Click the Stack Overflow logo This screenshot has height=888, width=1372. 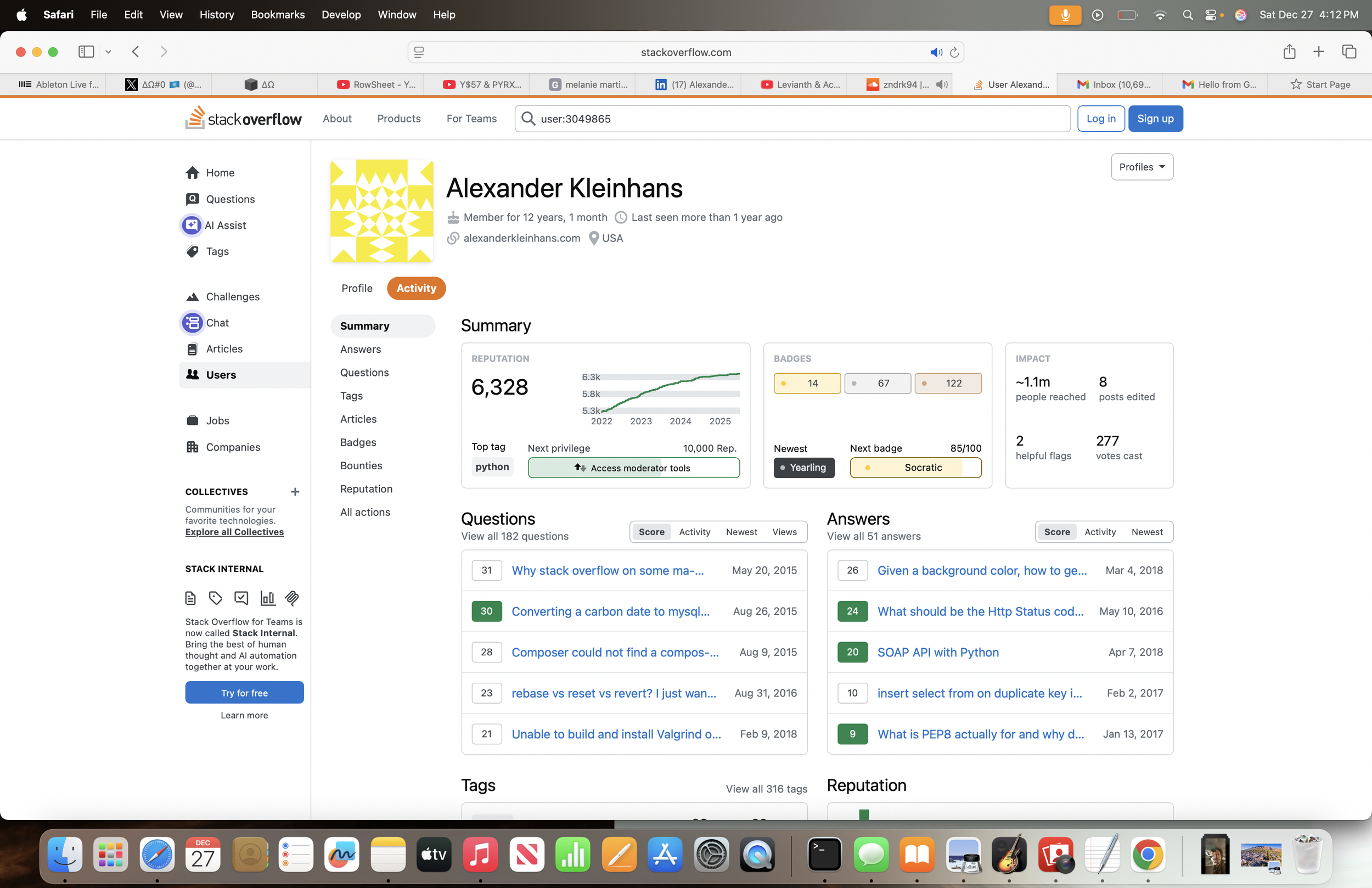click(243, 118)
